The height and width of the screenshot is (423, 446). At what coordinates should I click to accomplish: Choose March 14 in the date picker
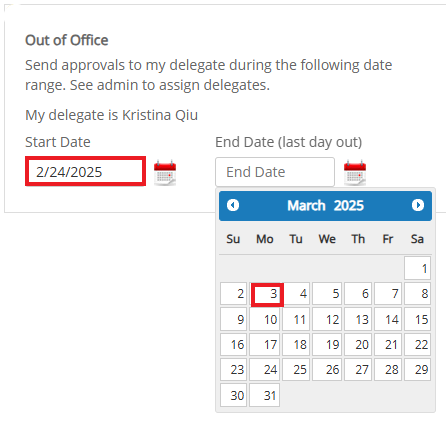[388, 319]
